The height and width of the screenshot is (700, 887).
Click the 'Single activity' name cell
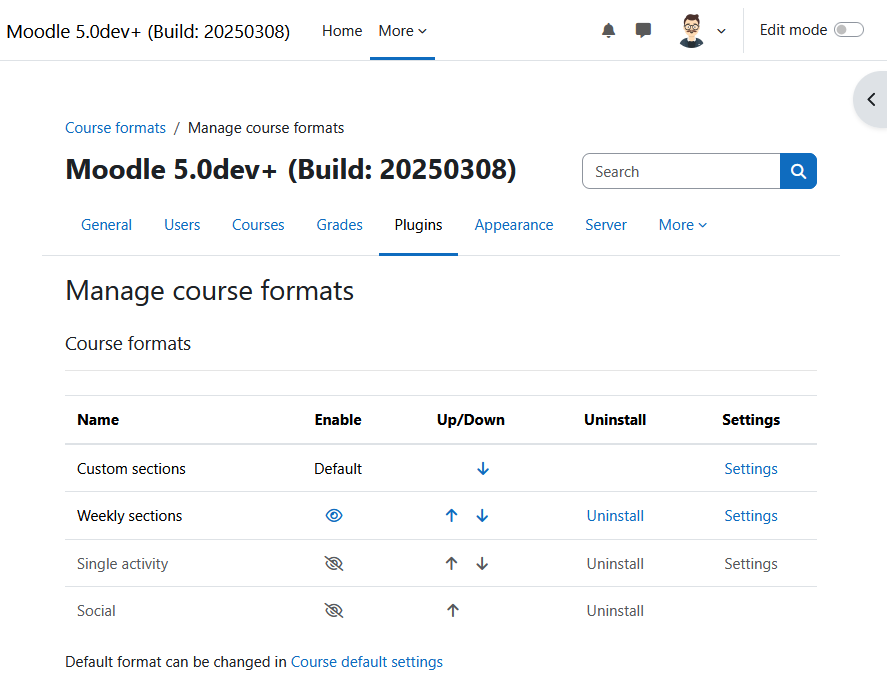point(123,564)
